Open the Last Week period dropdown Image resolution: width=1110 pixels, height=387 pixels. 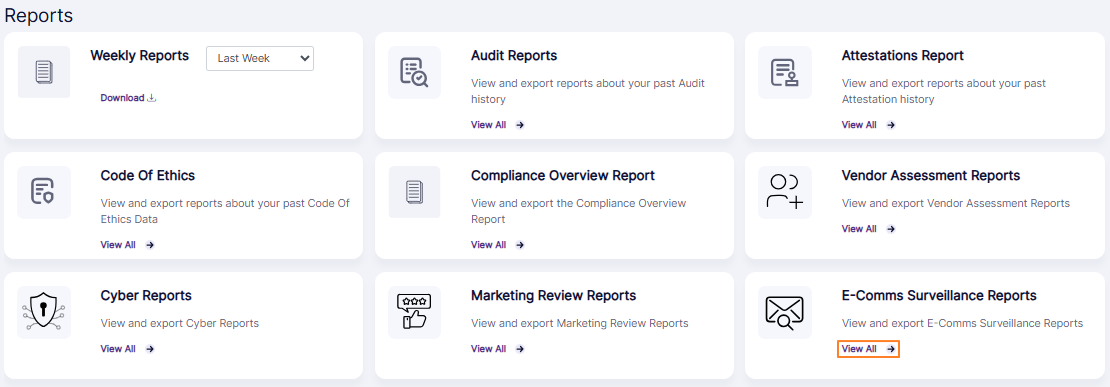tap(260, 59)
